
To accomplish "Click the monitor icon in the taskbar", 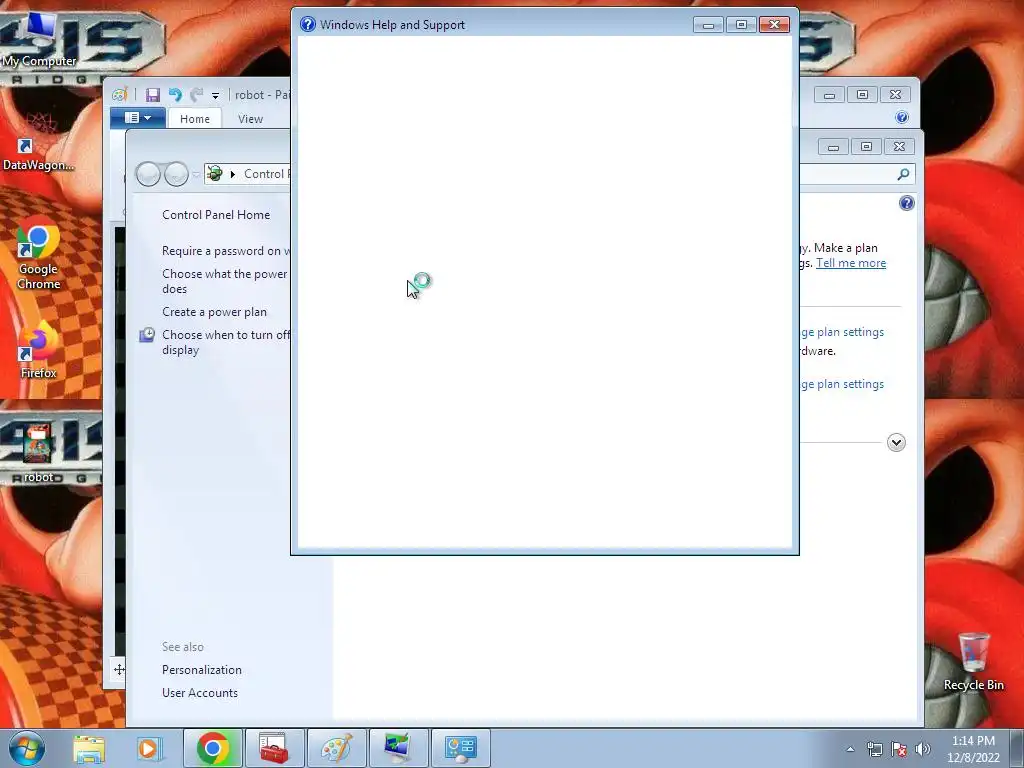I will (x=398, y=748).
